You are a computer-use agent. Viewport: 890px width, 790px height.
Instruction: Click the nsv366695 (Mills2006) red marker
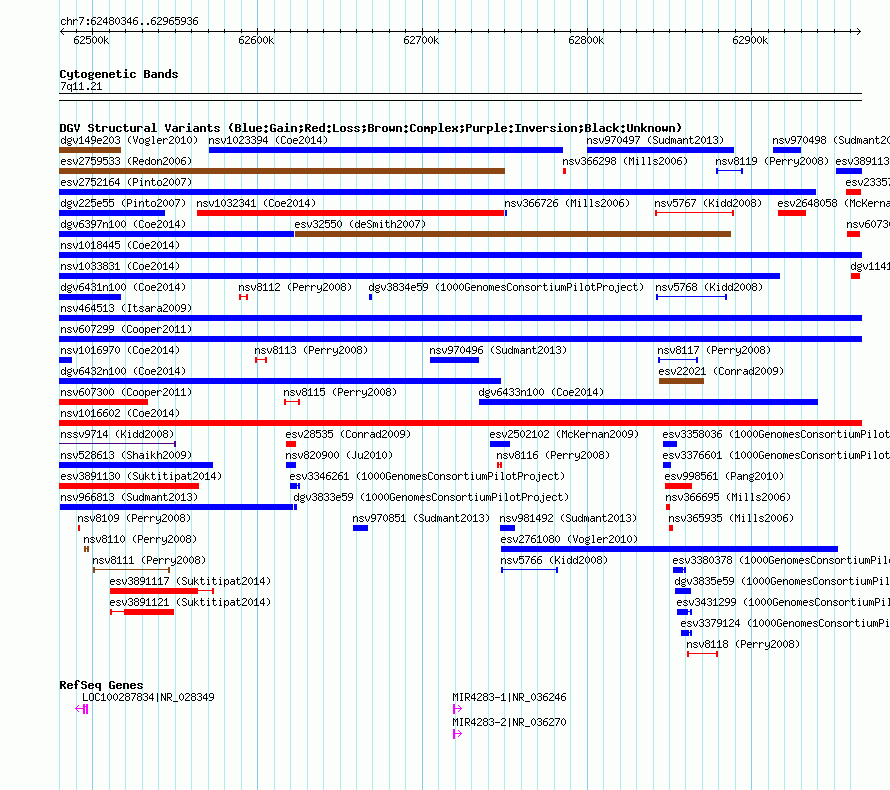coord(668,507)
